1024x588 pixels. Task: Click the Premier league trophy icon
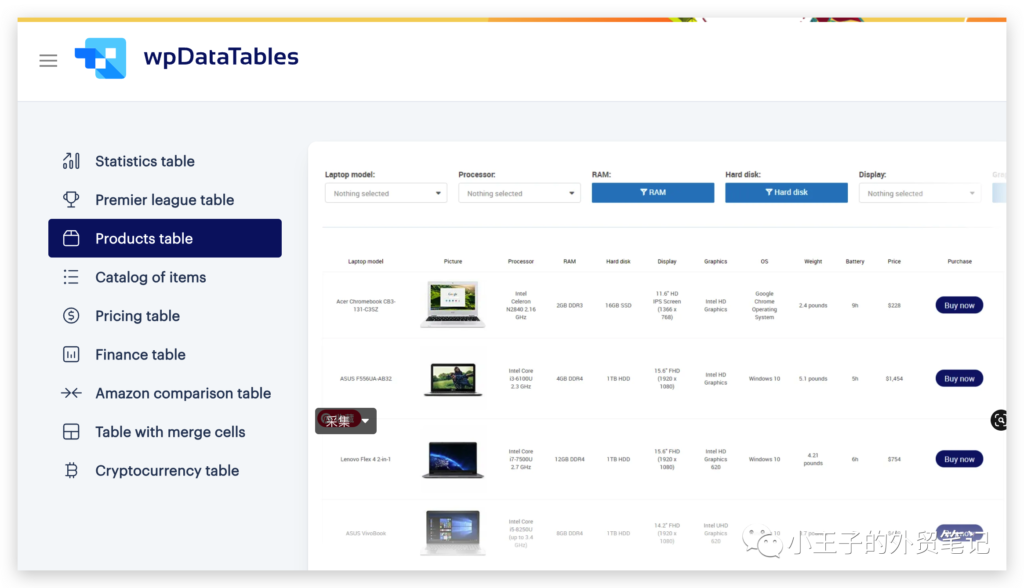71,200
